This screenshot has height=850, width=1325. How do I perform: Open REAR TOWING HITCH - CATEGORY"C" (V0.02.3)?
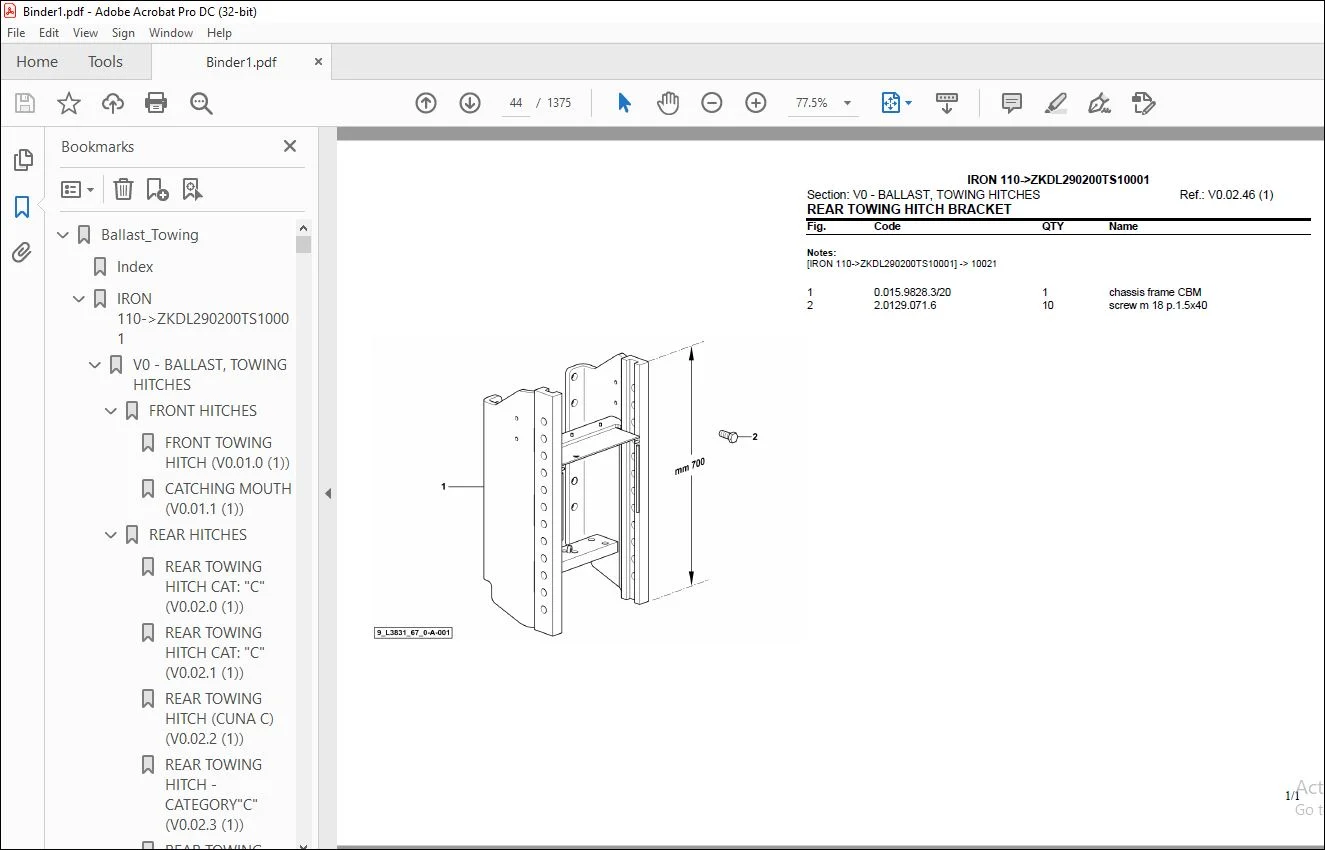[214, 795]
